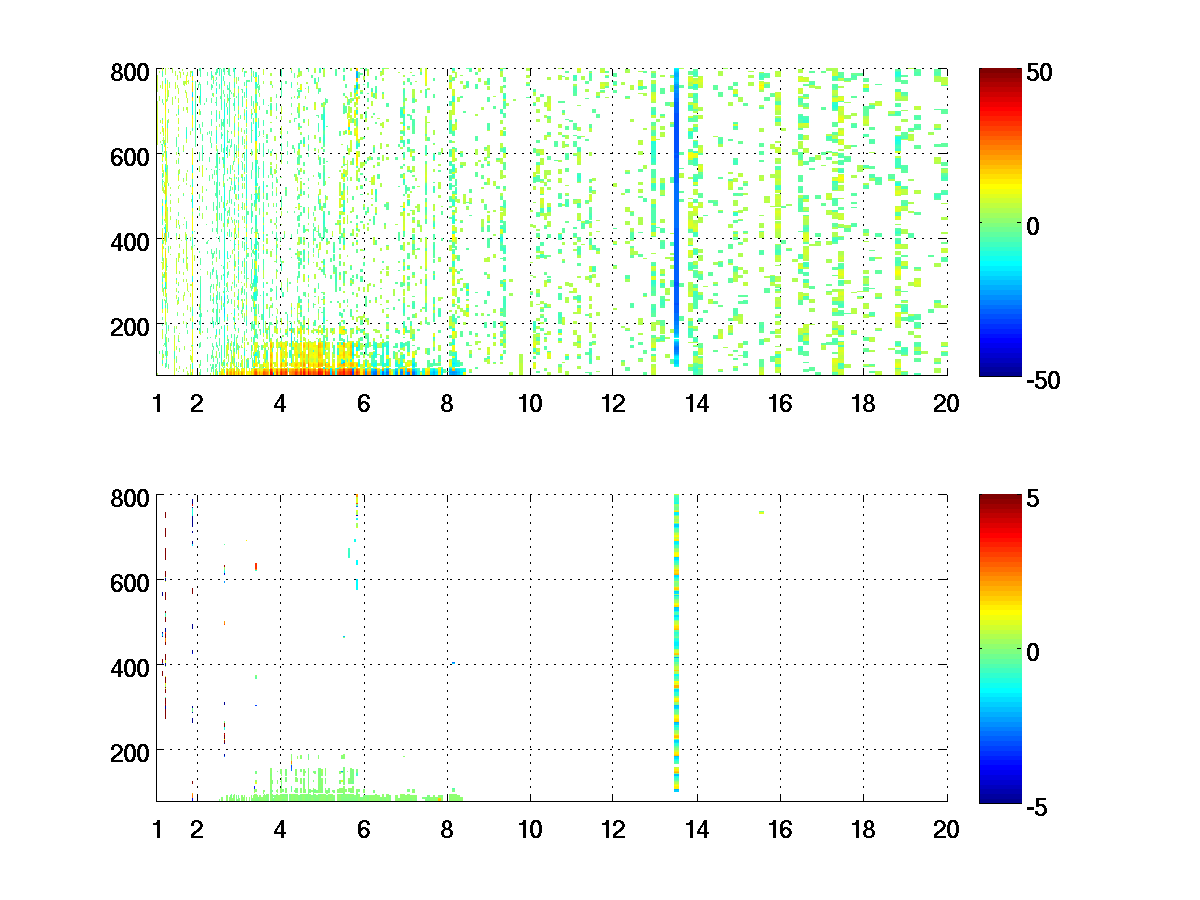The image size is (1200, 900).
Task: Click the '800' y-axis label of the top plot
Action: (131, 73)
